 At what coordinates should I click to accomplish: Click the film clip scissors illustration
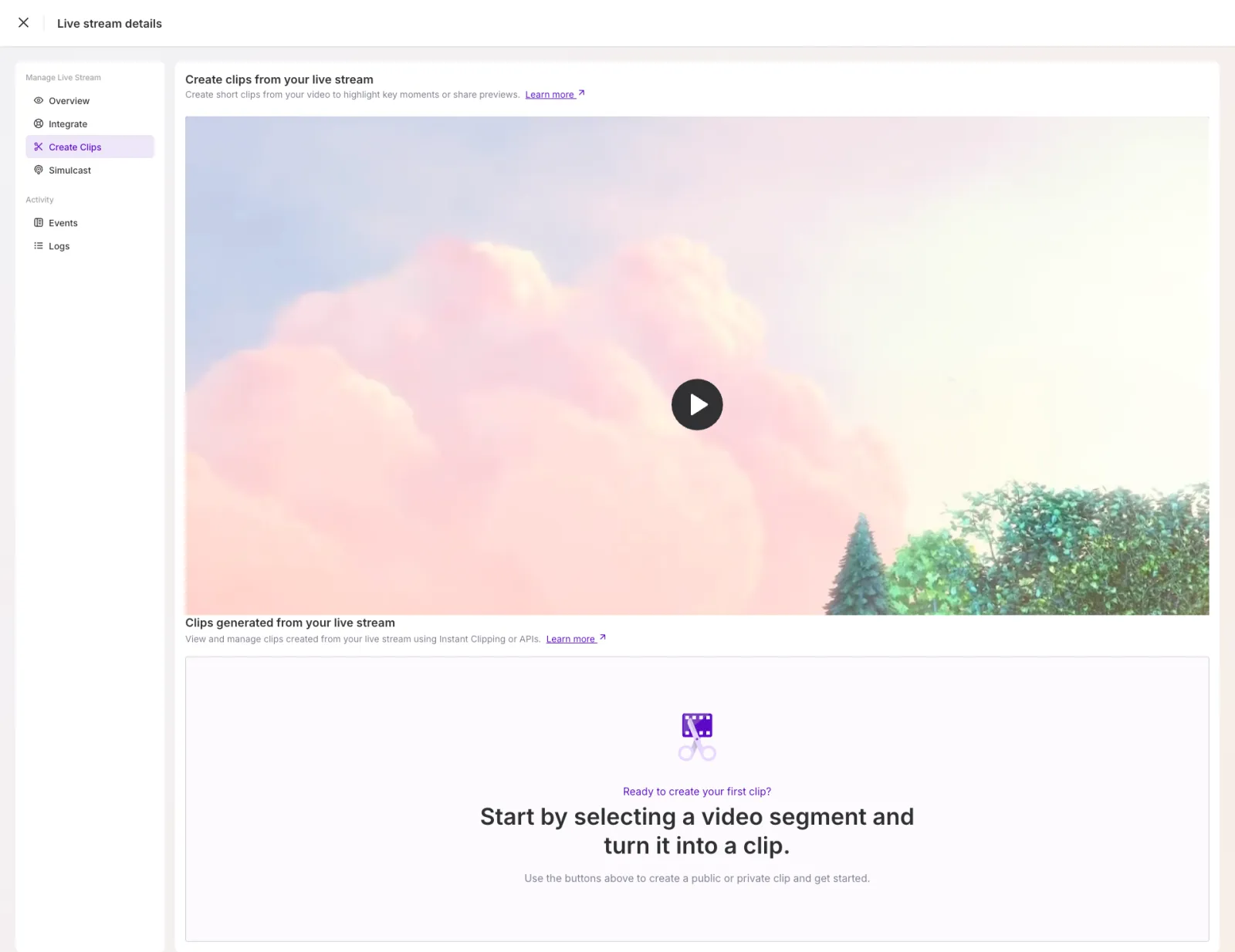[x=697, y=736]
